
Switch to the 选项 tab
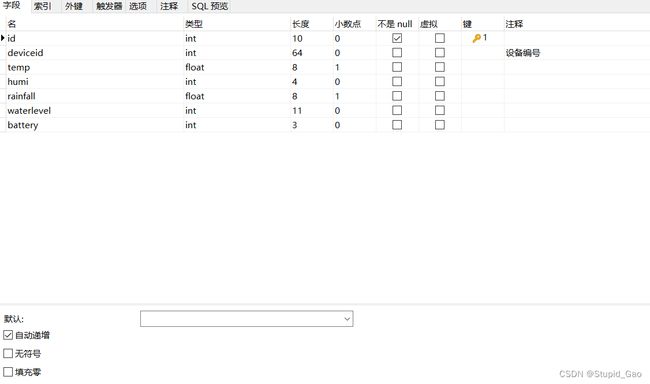pos(138,6)
